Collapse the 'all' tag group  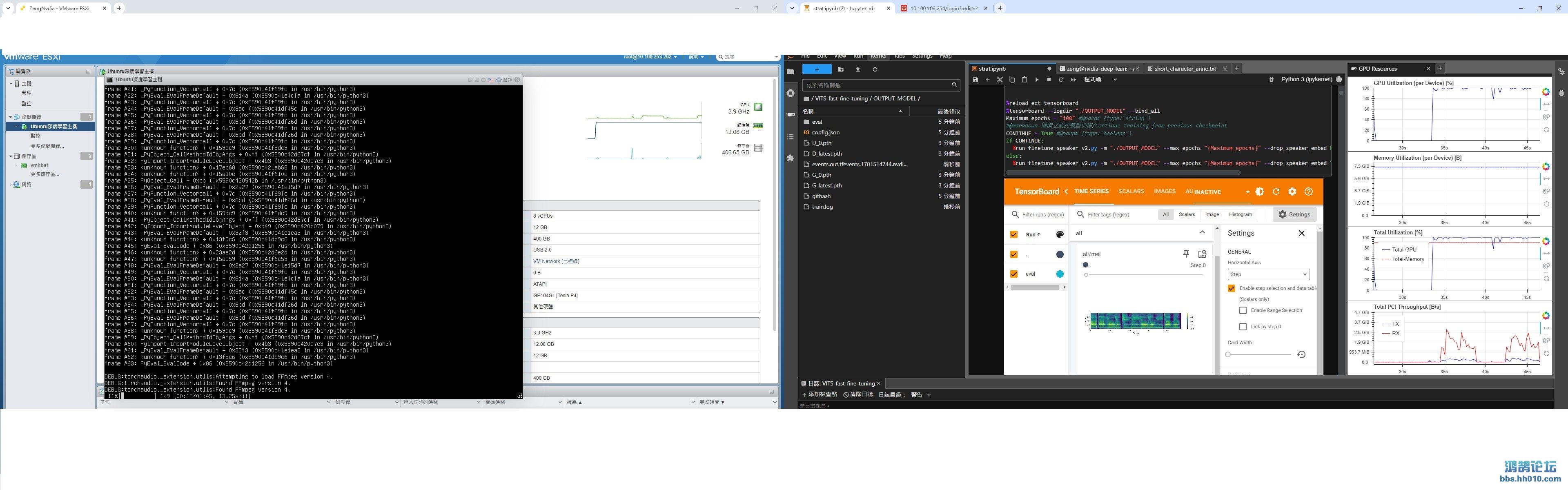(1202, 232)
